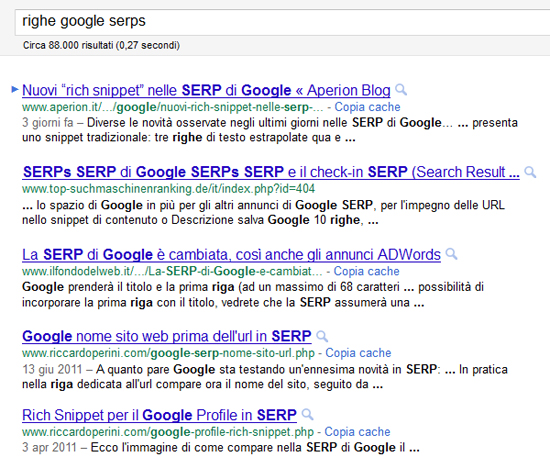The image size is (550, 457).
Task: Click snippet 'Ecco l'immagine di come compare'
Action: [x=181, y=448]
